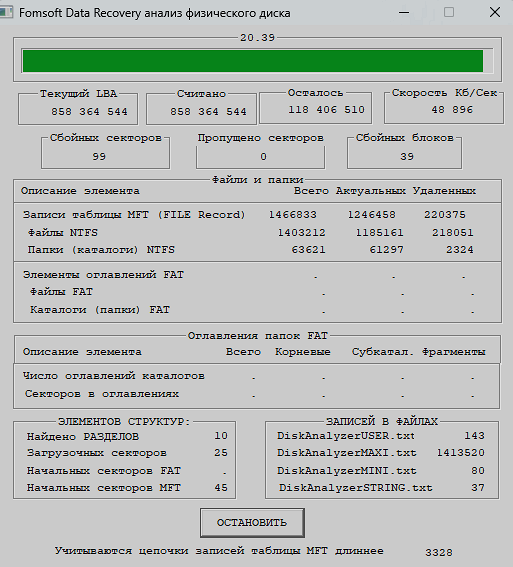This screenshot has width=513, height=567.
Task: Click the DiskAnalyzerSTRING.txt entry
Action: [356, 488]
